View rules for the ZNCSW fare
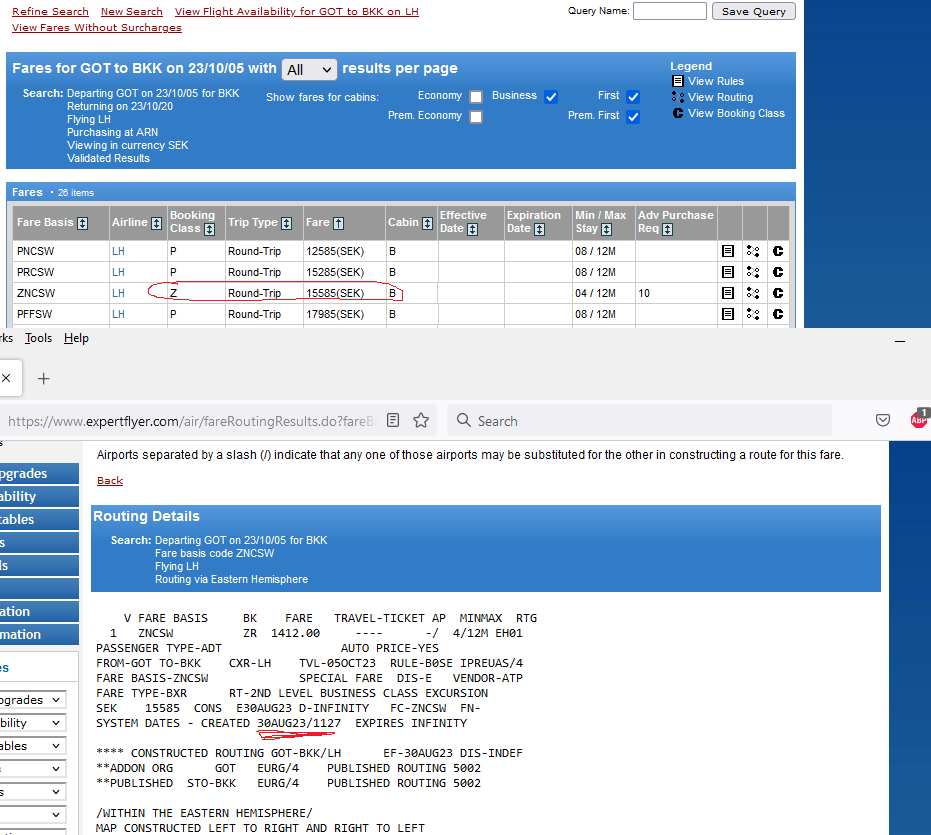 point(730,293)
